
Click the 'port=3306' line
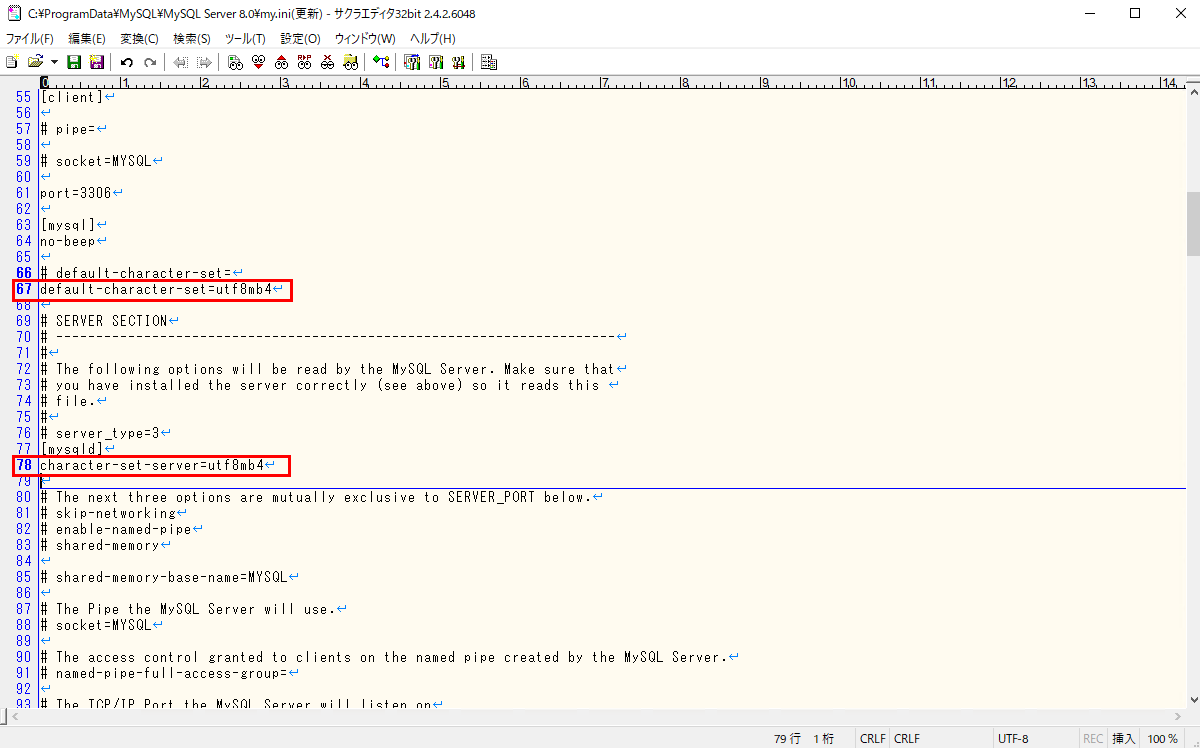click(x=76, y=193)
